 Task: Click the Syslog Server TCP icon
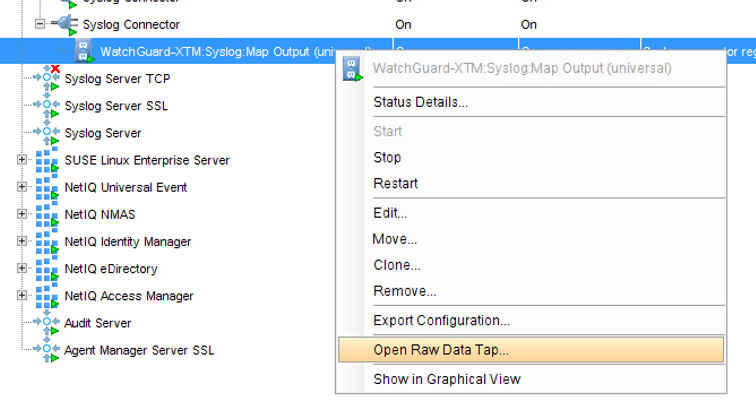pos(49,78)
